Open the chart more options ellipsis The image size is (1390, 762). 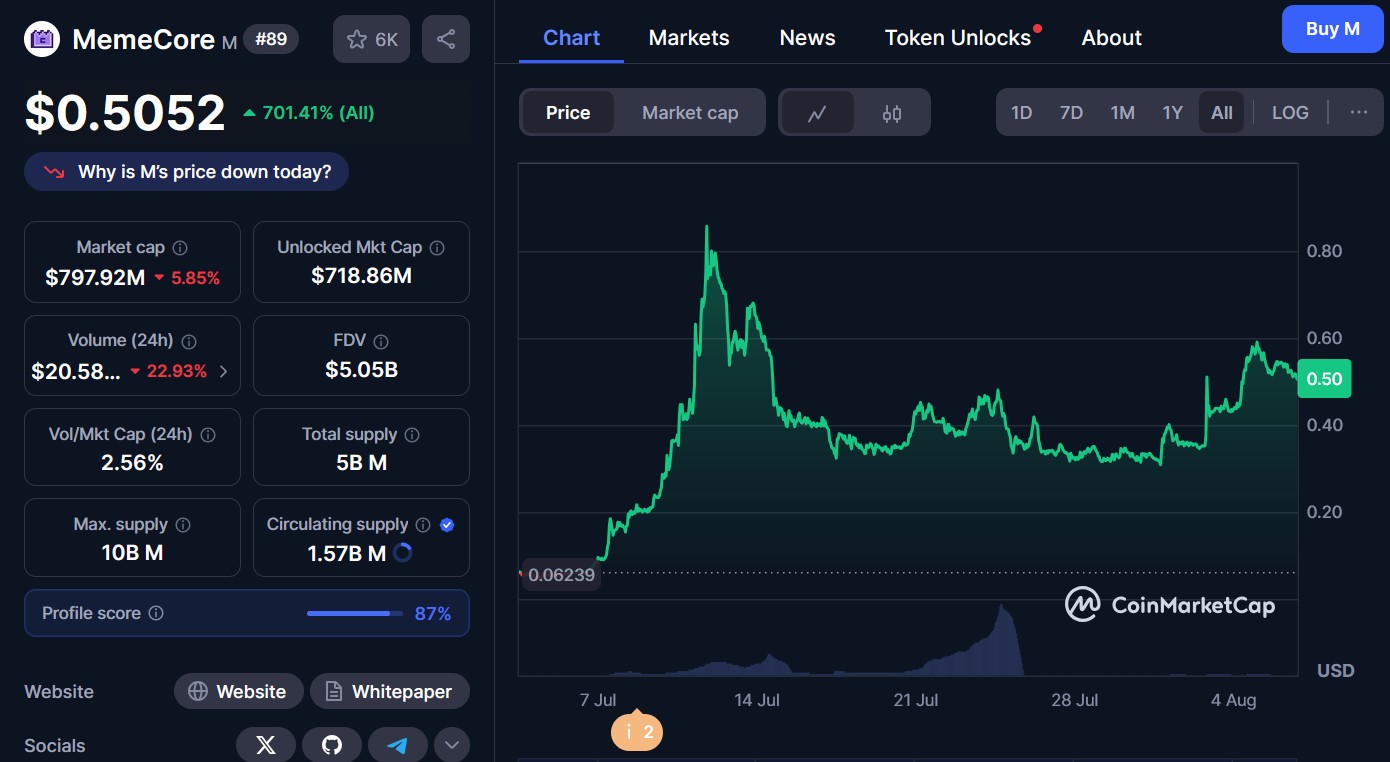pyautogui.click(x=1358, y=112)
